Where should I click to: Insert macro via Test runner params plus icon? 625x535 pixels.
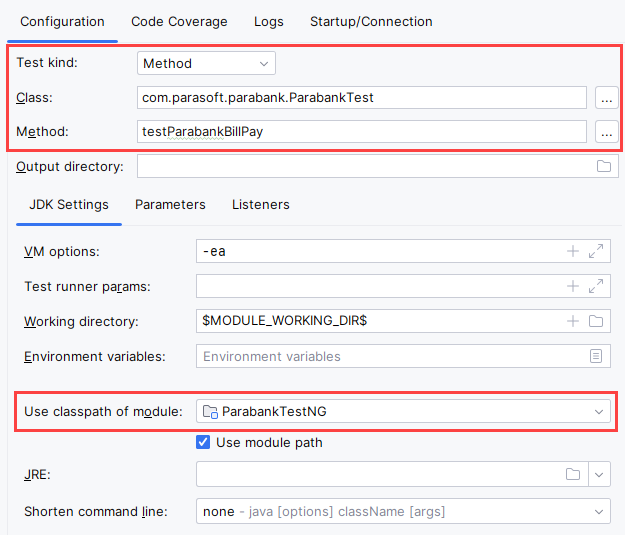click(573, 286)
